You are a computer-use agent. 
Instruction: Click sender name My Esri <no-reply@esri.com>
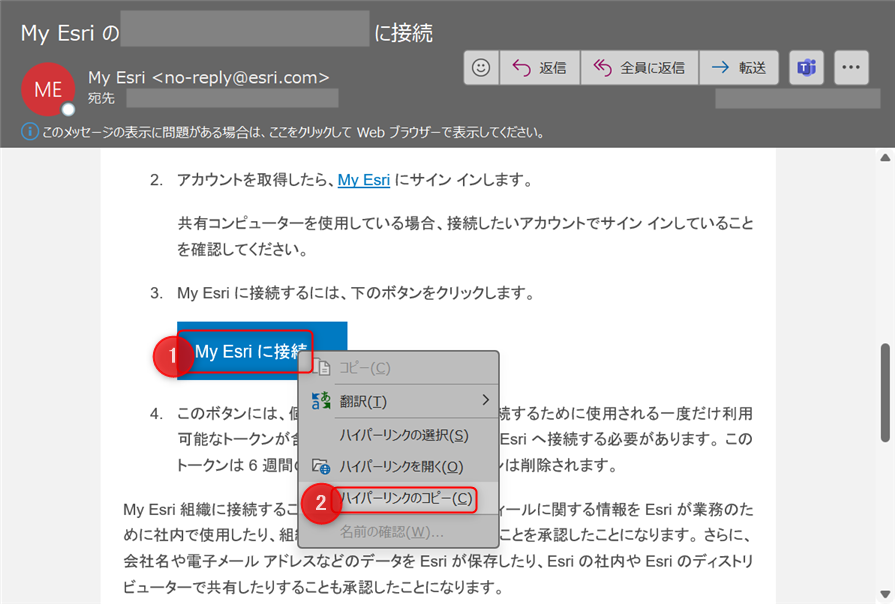(x=209, y=77)
